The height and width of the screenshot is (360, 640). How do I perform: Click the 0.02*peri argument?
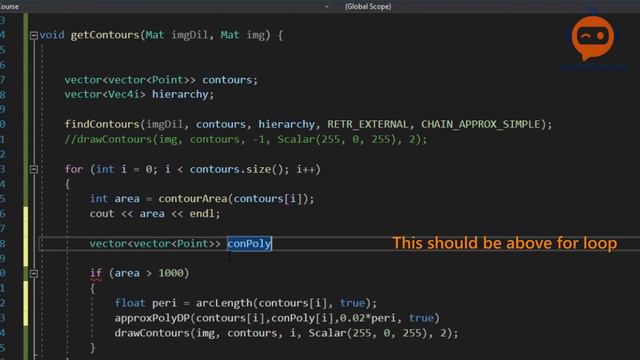coord(368,318)
